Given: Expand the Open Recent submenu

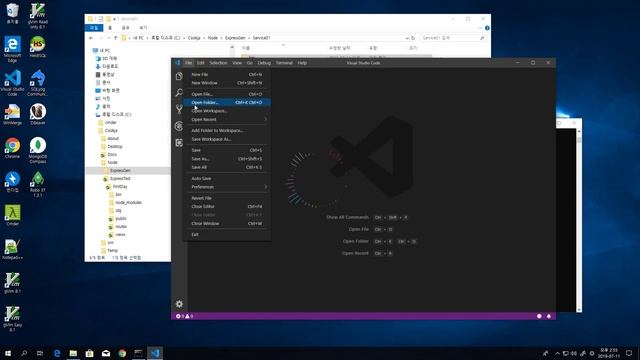Looking at the screenshot, I should 227,120.
